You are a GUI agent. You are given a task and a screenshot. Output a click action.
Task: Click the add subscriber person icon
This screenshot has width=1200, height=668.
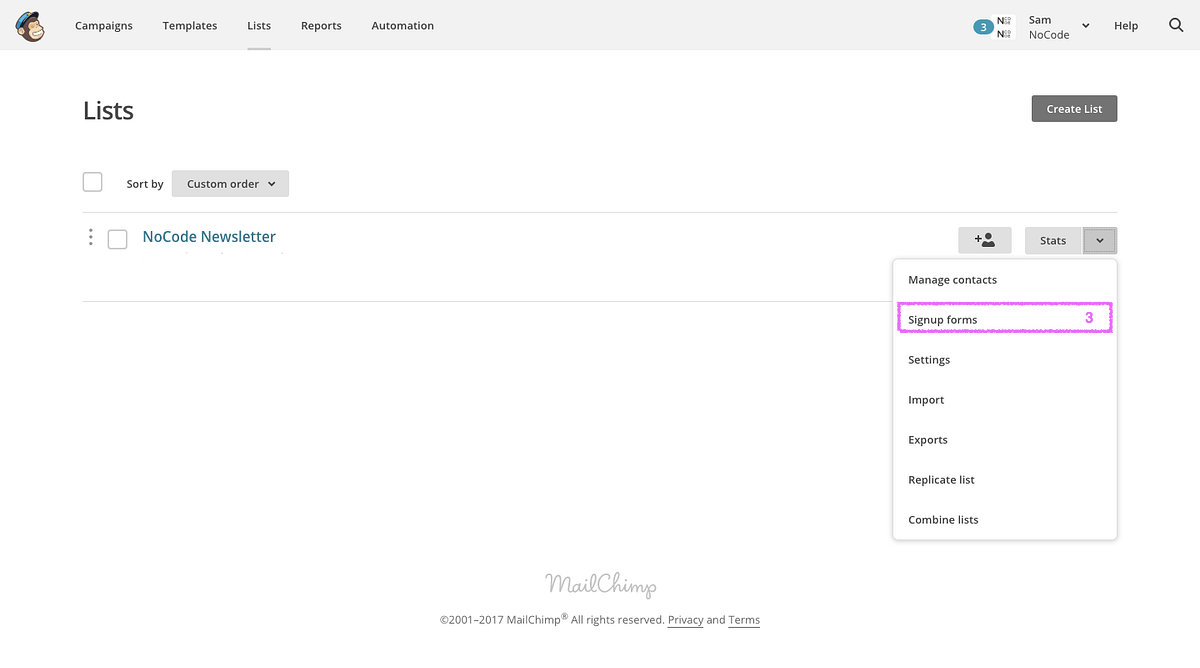(985, 240)
